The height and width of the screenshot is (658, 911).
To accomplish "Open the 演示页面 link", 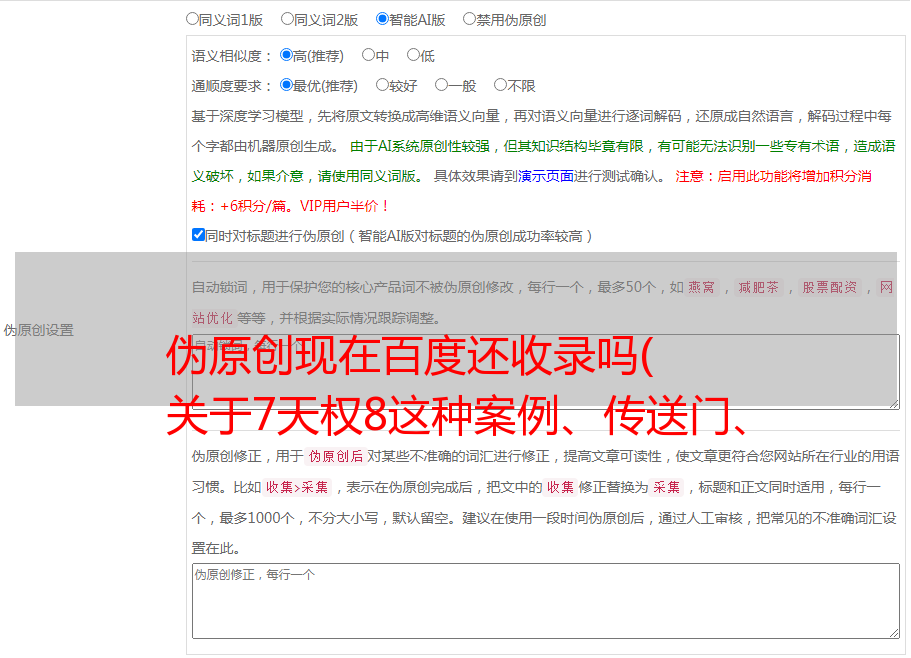I will coord(546,176).
